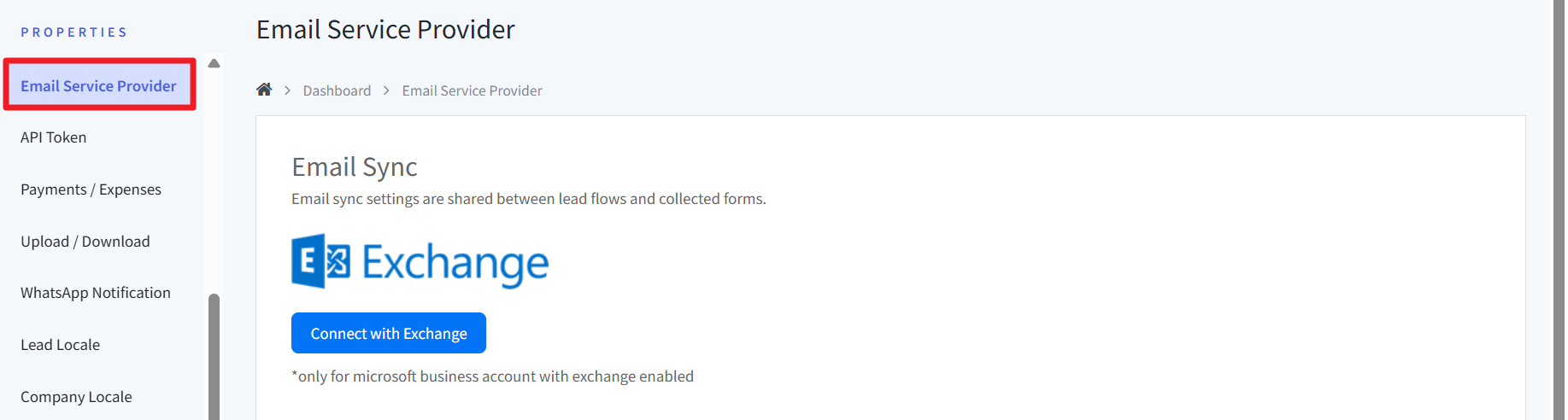Click the first breadcrumb chevron after home

(288, 90)
